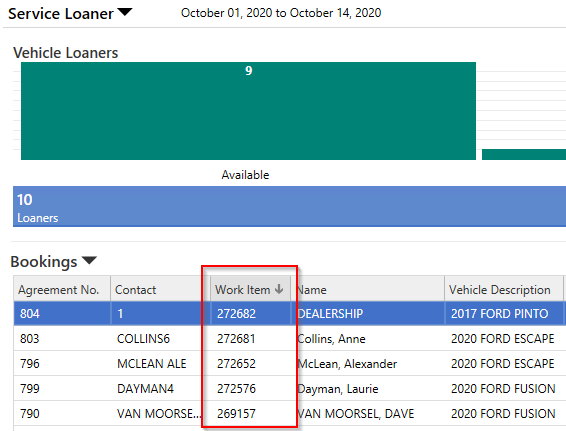Viewport: 566px width, 431px height.
Task: Click work item 272652
Action: tap(236, 363)
